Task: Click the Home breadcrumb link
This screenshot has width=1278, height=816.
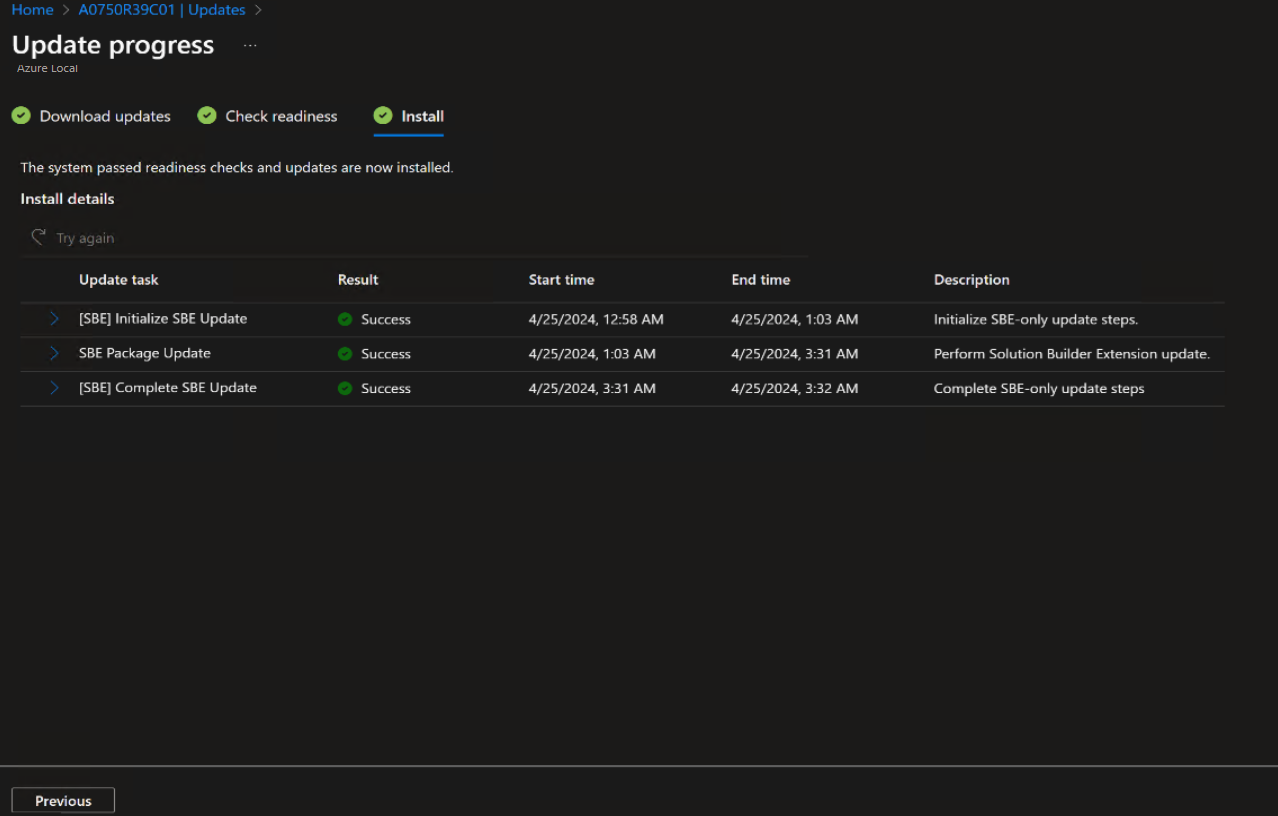Action: pyautogui.click(x=32, y=10)
